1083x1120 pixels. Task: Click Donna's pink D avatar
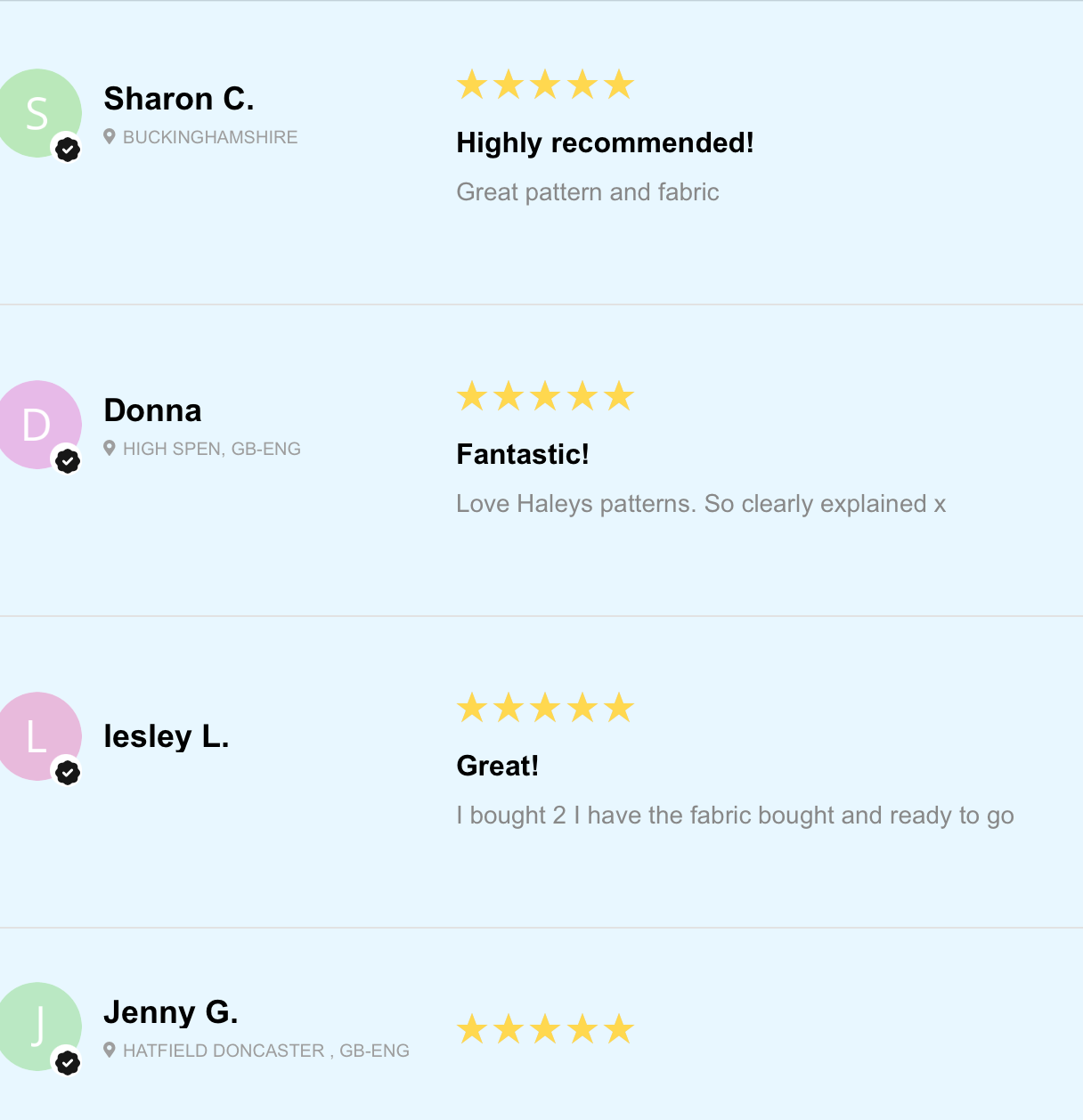click(36, 424)
